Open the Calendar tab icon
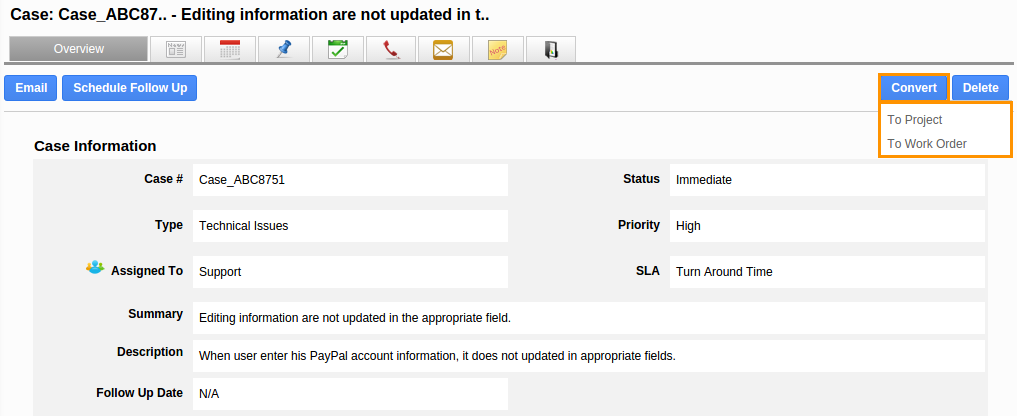The height and width of the screenshot is (416, 1017). [229, 49]
